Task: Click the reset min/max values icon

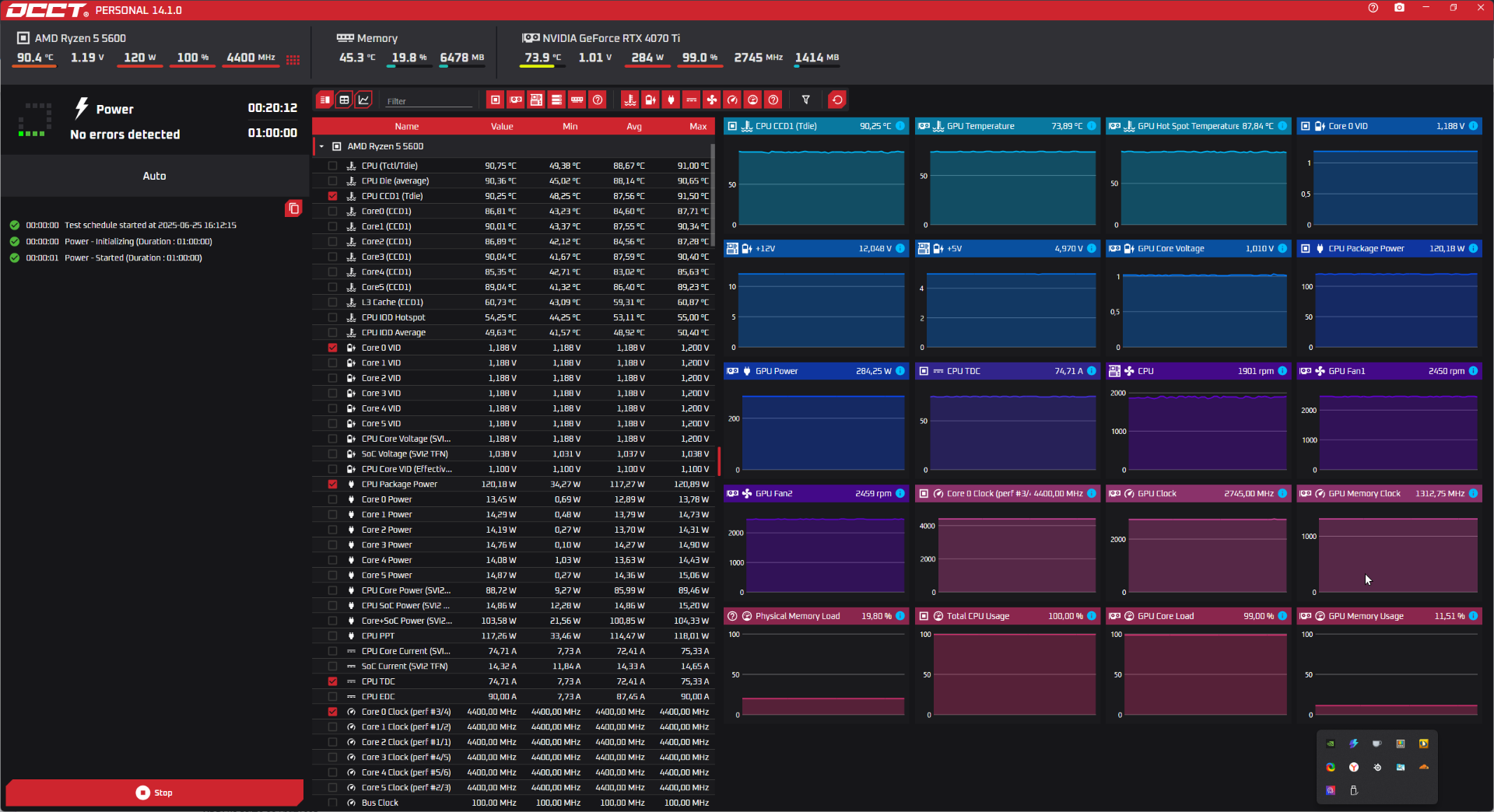Action: [837, 100]
